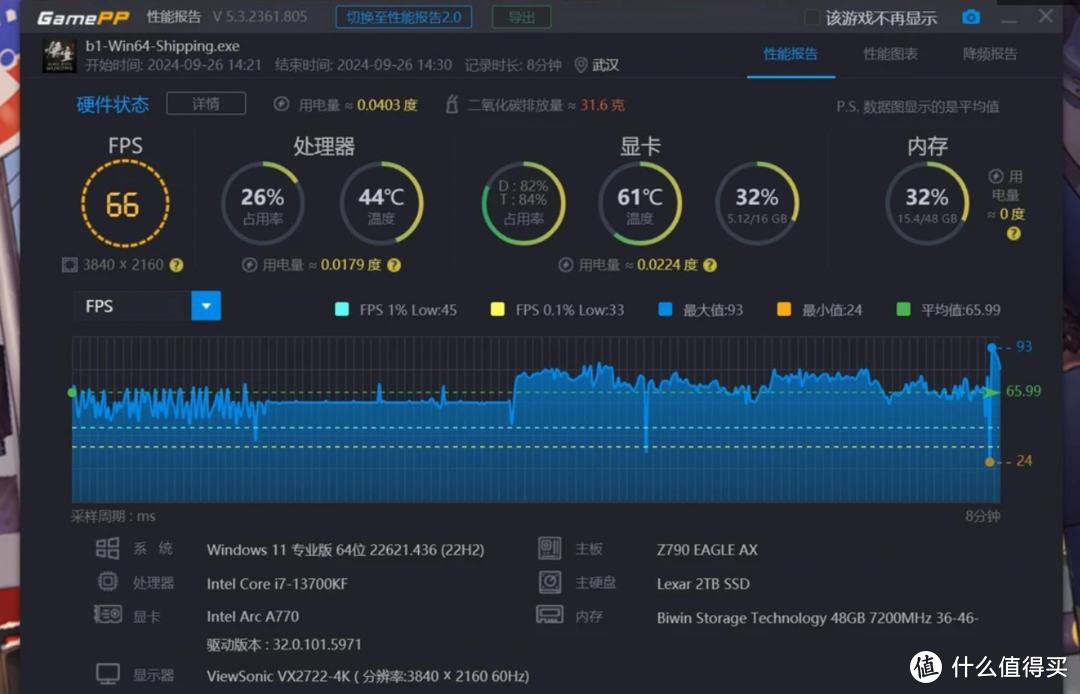Open the FPS metric dropdown arrow
This screenshot has width=1080, height=694.
click(206, 306)
